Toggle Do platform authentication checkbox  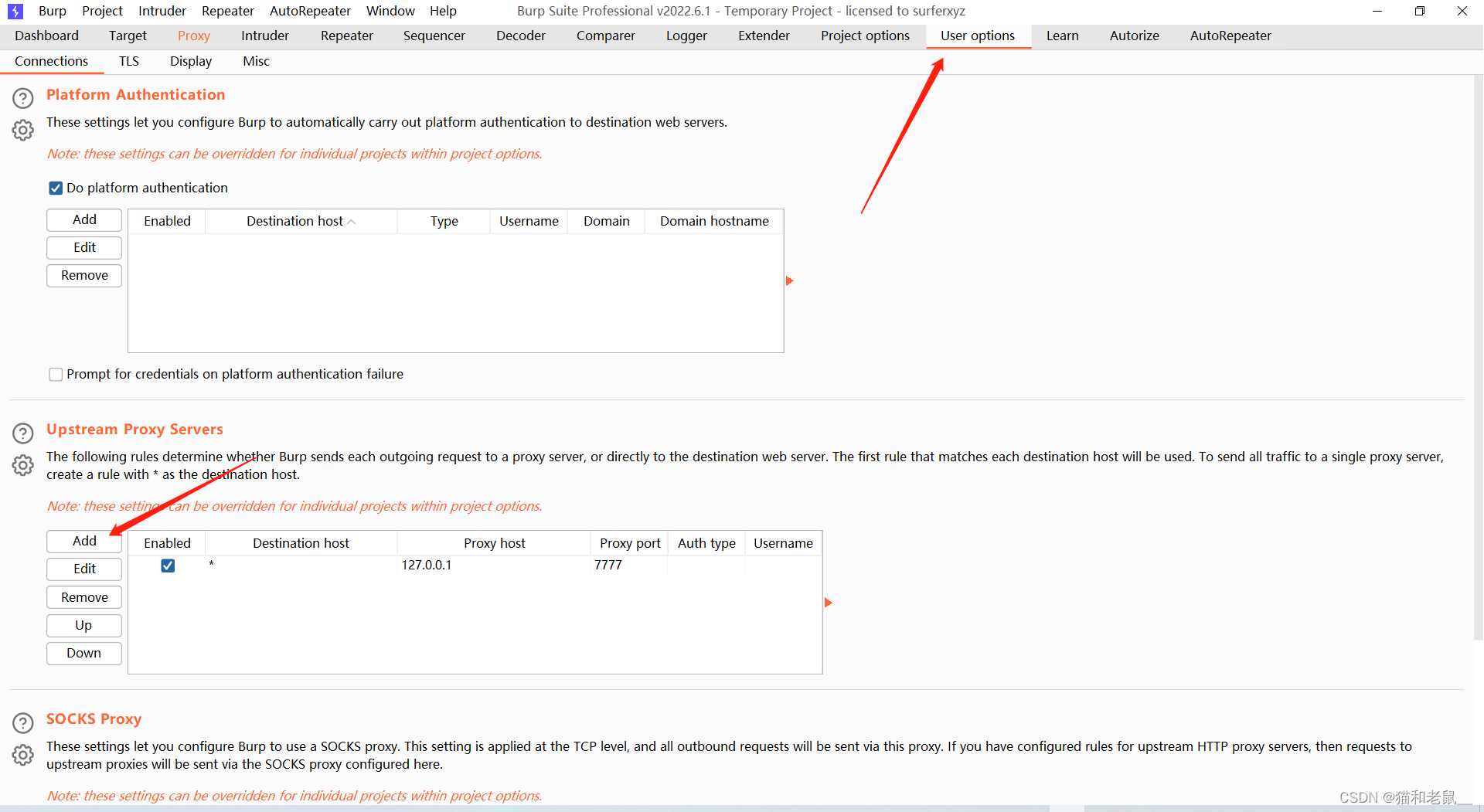[56, 188]
